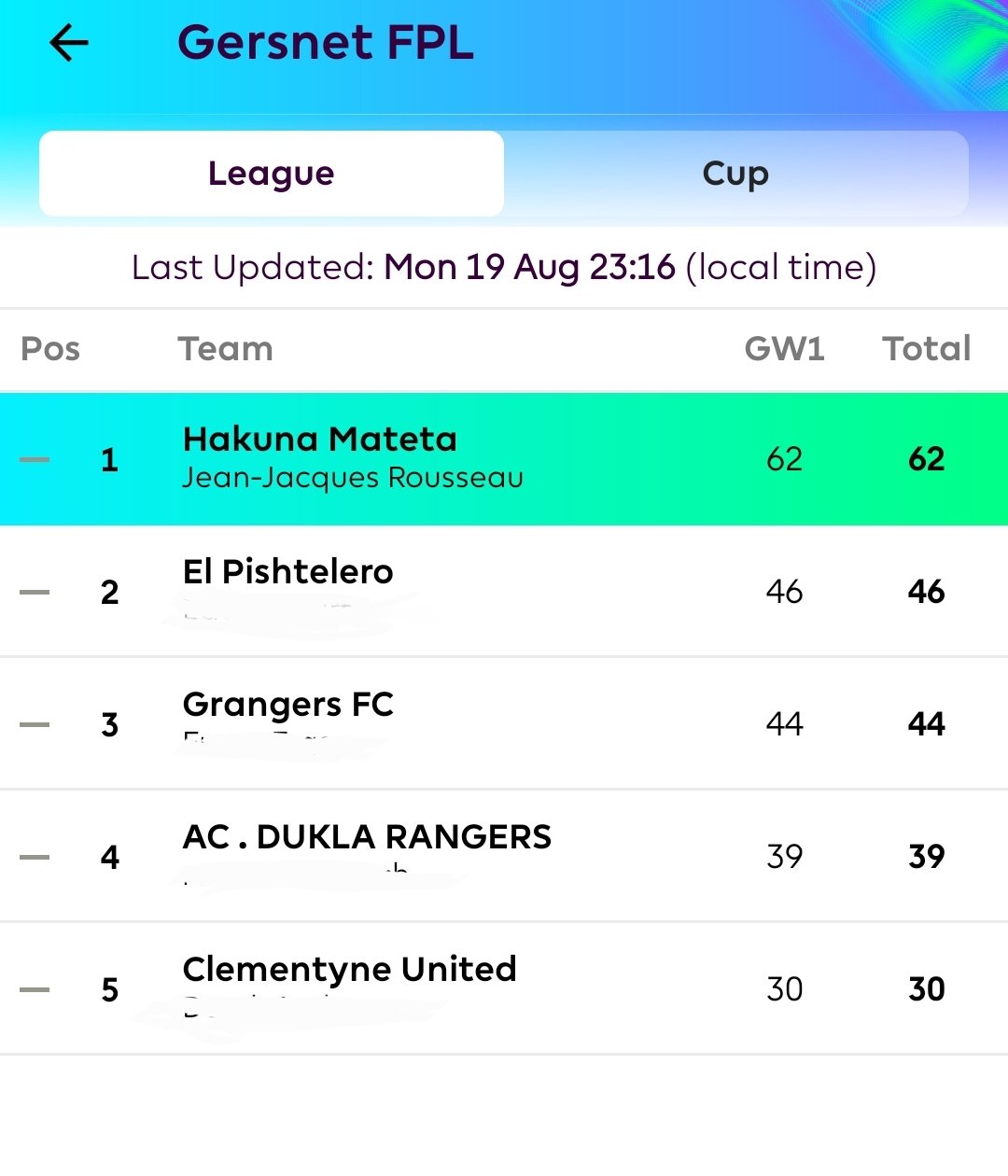Switch to the League tab
The width and height of the screenshot is (1008, 1176).
click(272, 174)
